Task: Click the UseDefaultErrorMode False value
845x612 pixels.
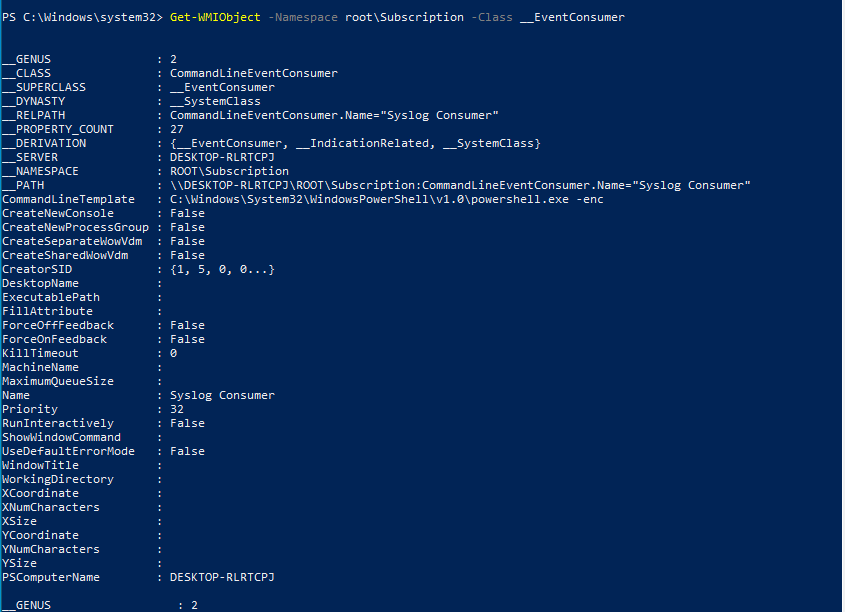Action: pyautogui.click(x=188, y=451)
